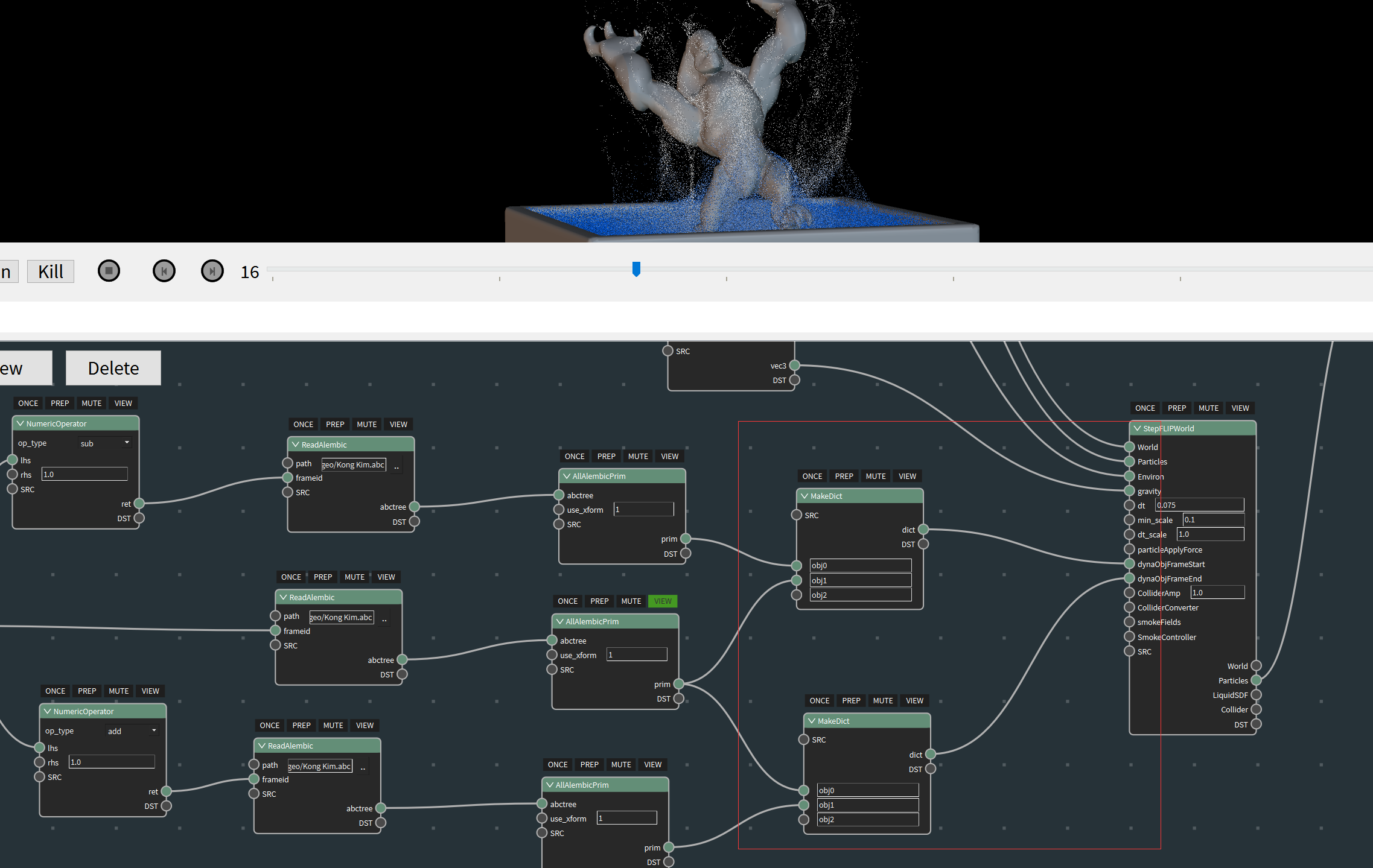
Task: Toggle MUTE on the StepFLIPWorld node
Action: 1208,408
